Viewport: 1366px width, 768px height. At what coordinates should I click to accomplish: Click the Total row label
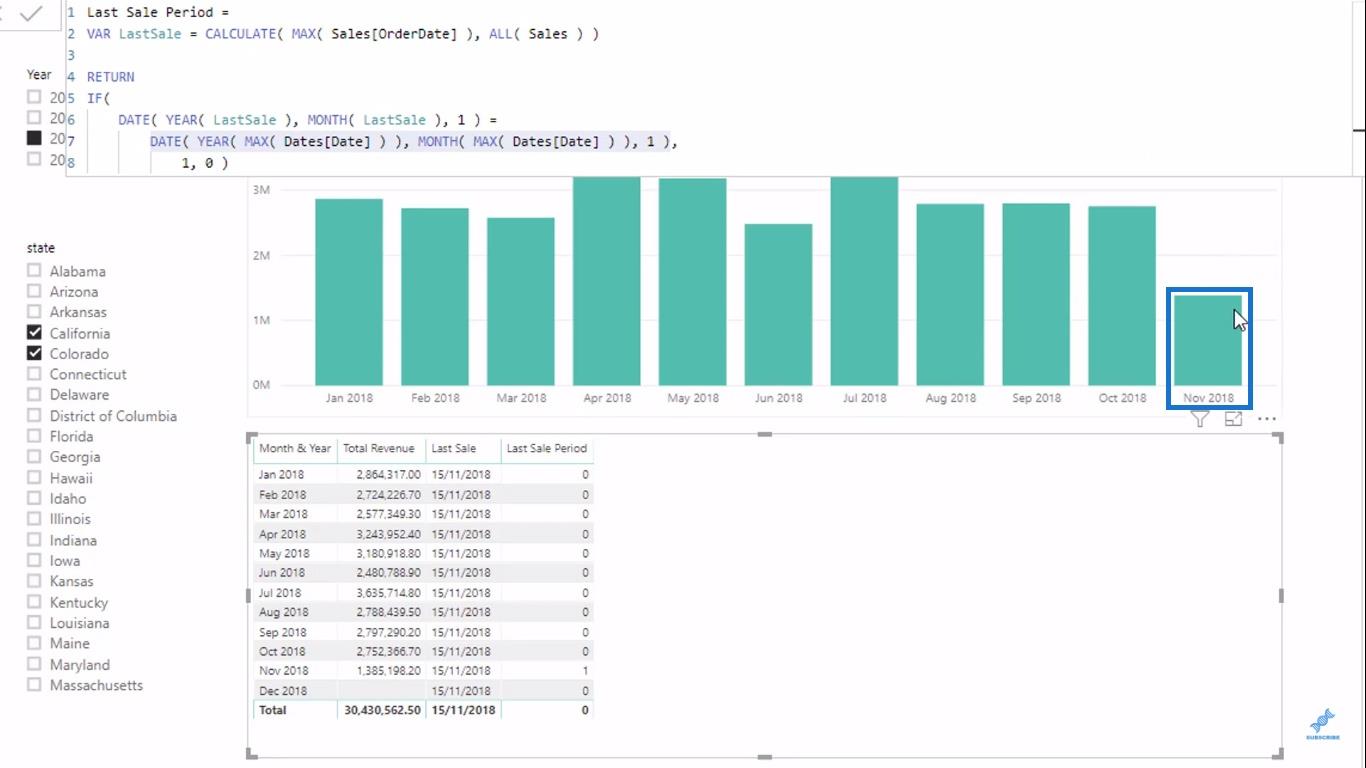[273, 710]
